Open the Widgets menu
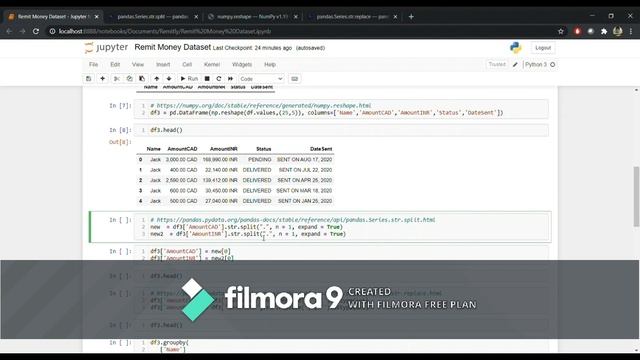This screenshot has height=360, width=640. point(242,64)
